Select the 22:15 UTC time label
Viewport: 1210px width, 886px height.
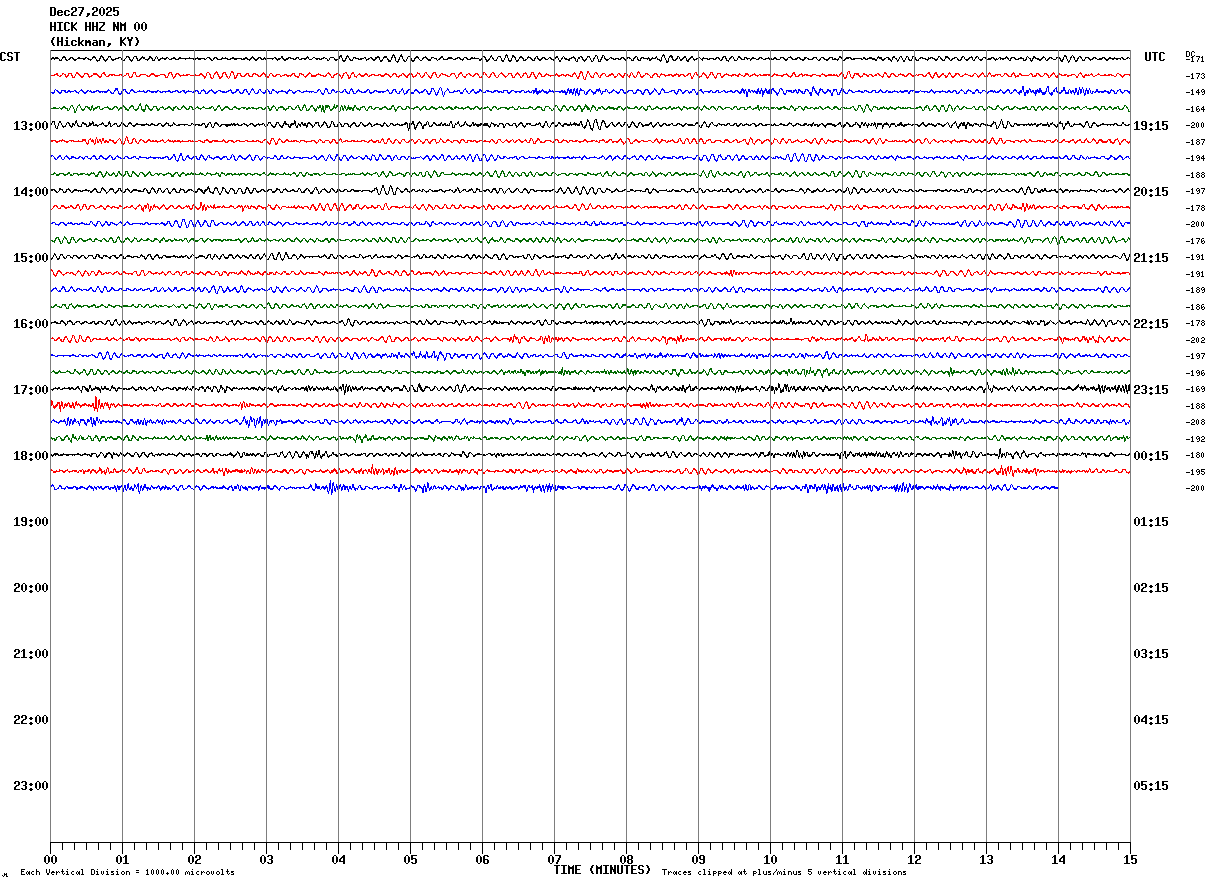coord(1151,324)
